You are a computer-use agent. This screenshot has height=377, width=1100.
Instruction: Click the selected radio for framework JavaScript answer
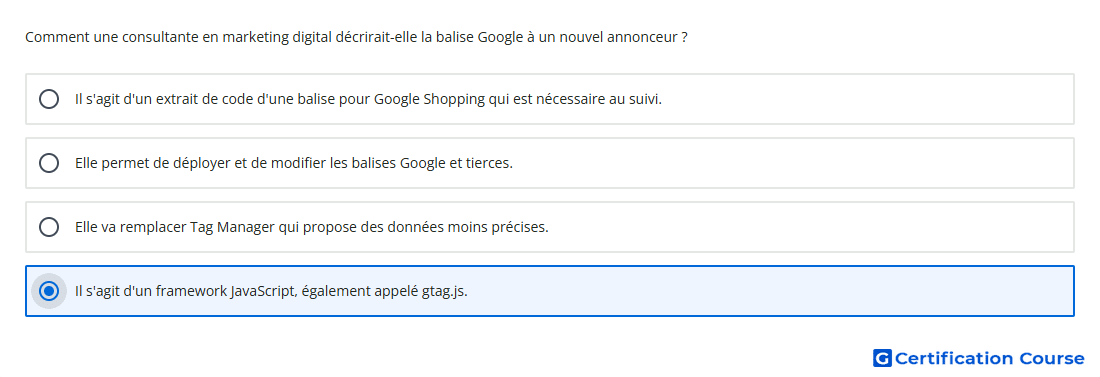coord(49,291)
